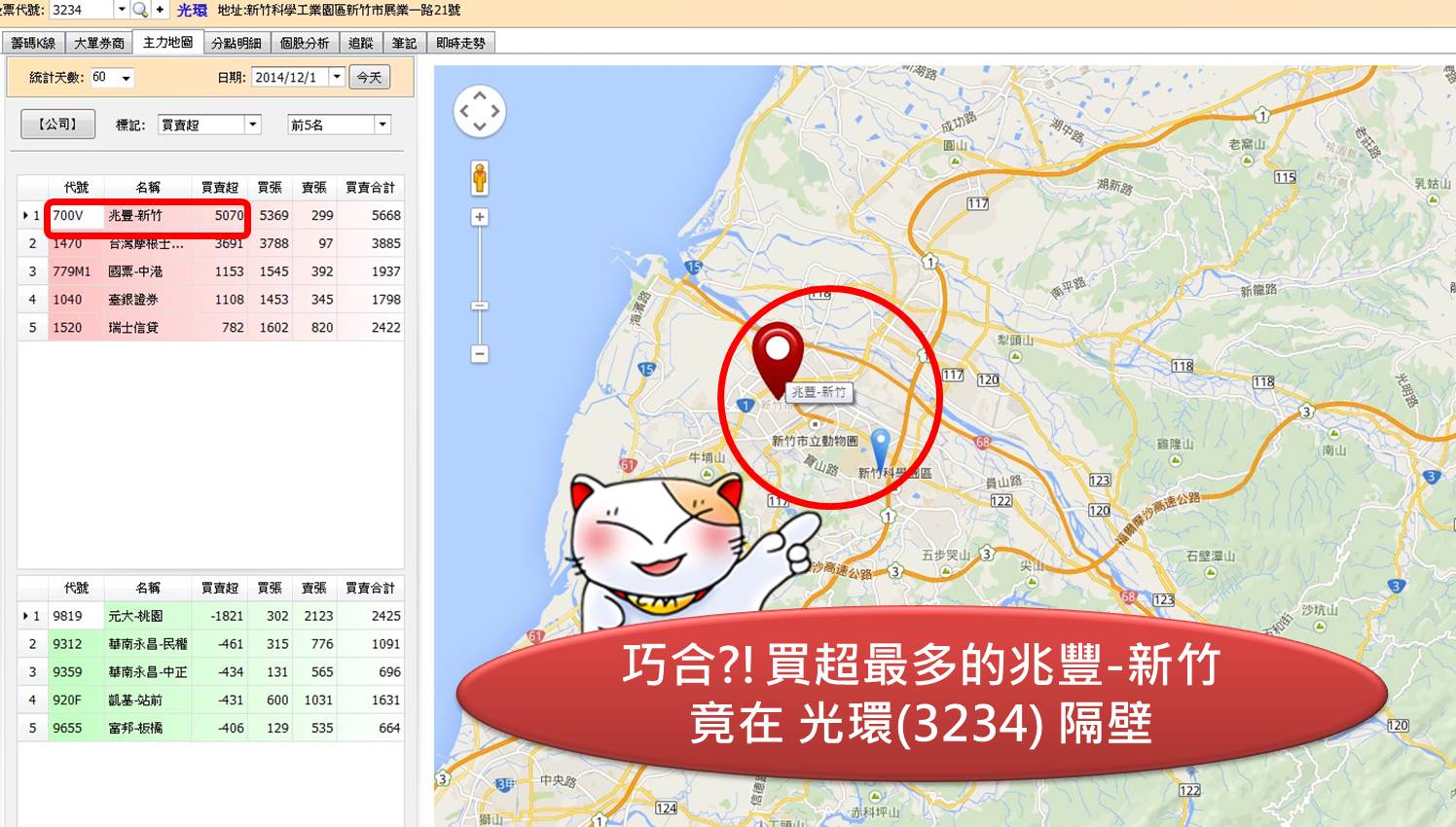Sort upper table by 賣張 column header
Viewport: 1456px width, 827px height.
(314, 187)
